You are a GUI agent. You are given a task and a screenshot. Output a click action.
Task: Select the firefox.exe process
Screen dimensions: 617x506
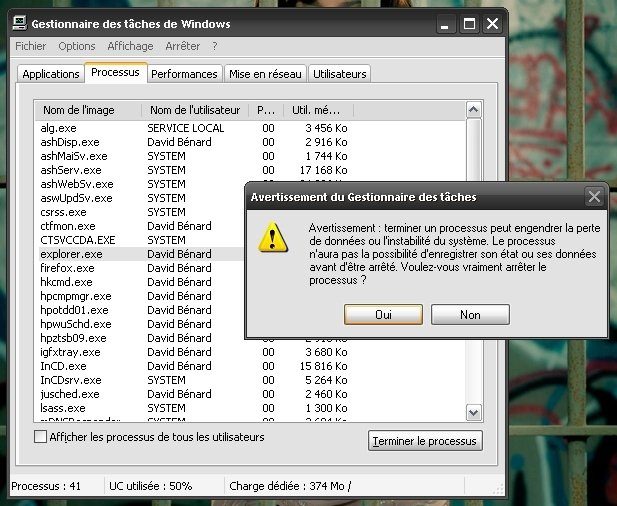pyautogui.click(x=67, y=268)
